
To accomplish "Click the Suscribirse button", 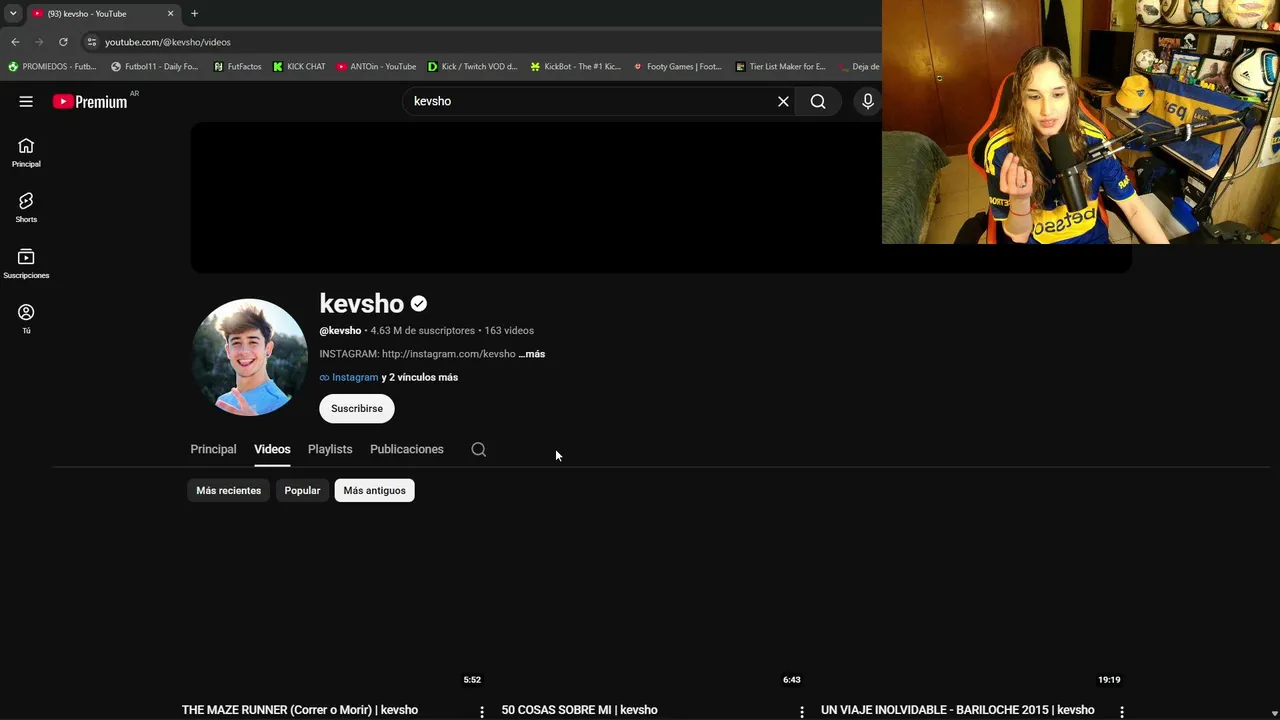I will (357, 409).
